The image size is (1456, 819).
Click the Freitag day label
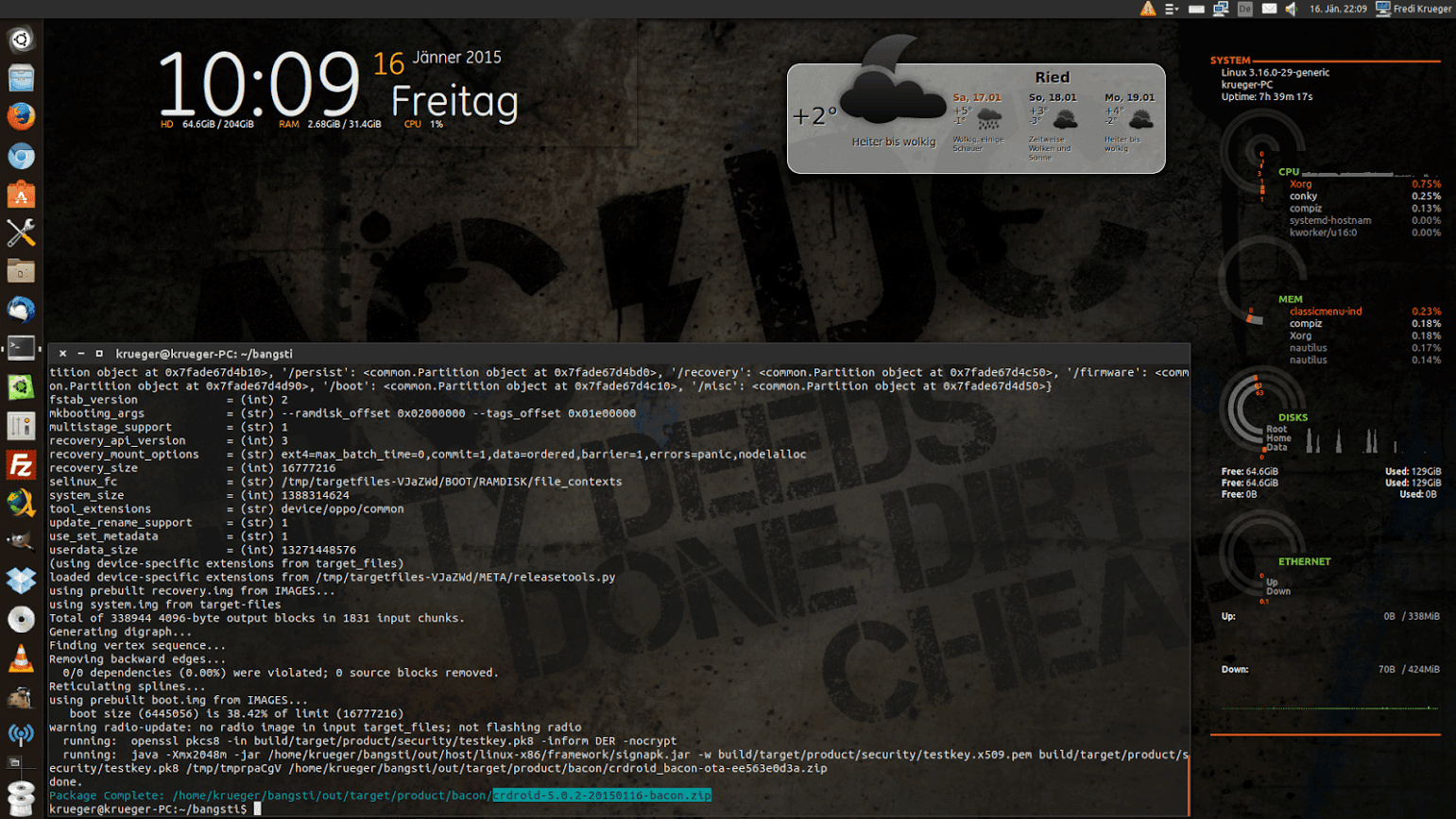coord(454,102)
